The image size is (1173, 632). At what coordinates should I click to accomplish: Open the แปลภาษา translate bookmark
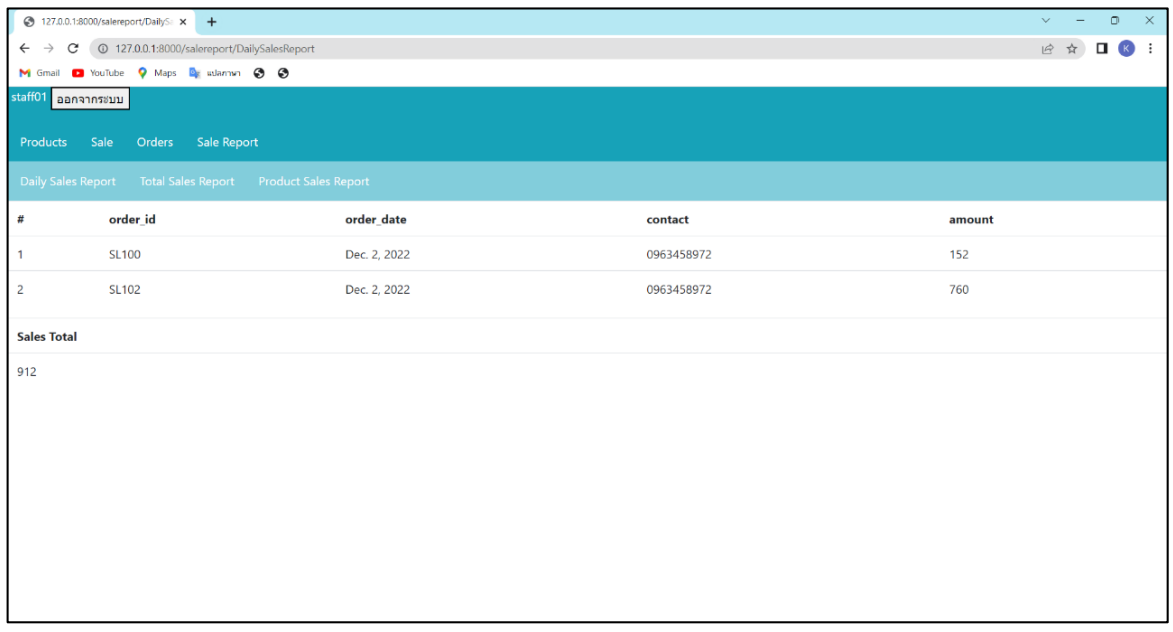point(216,72)
